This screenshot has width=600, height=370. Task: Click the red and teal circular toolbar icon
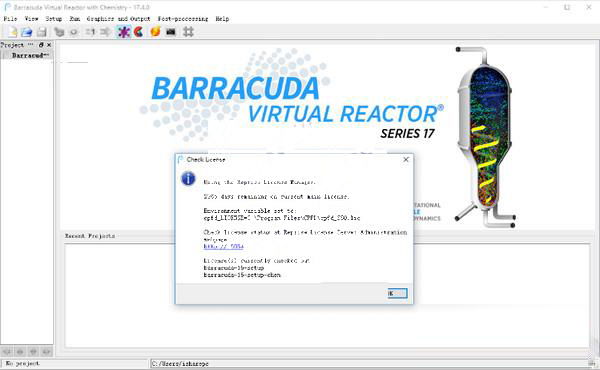tap(138, 32)
